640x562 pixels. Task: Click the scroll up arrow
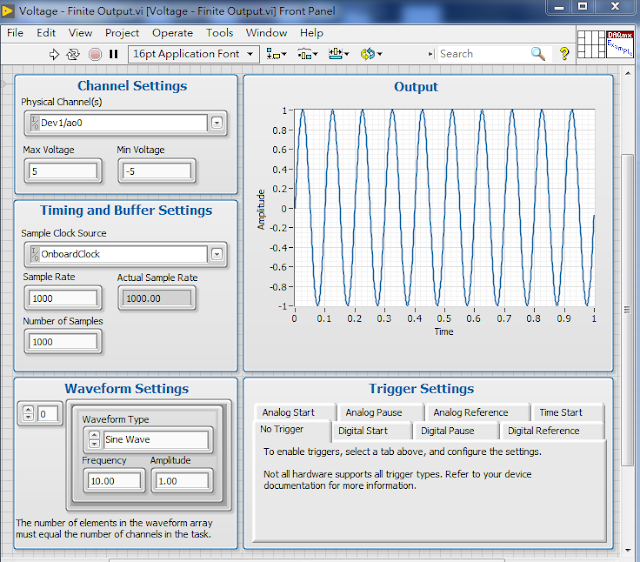627,73
